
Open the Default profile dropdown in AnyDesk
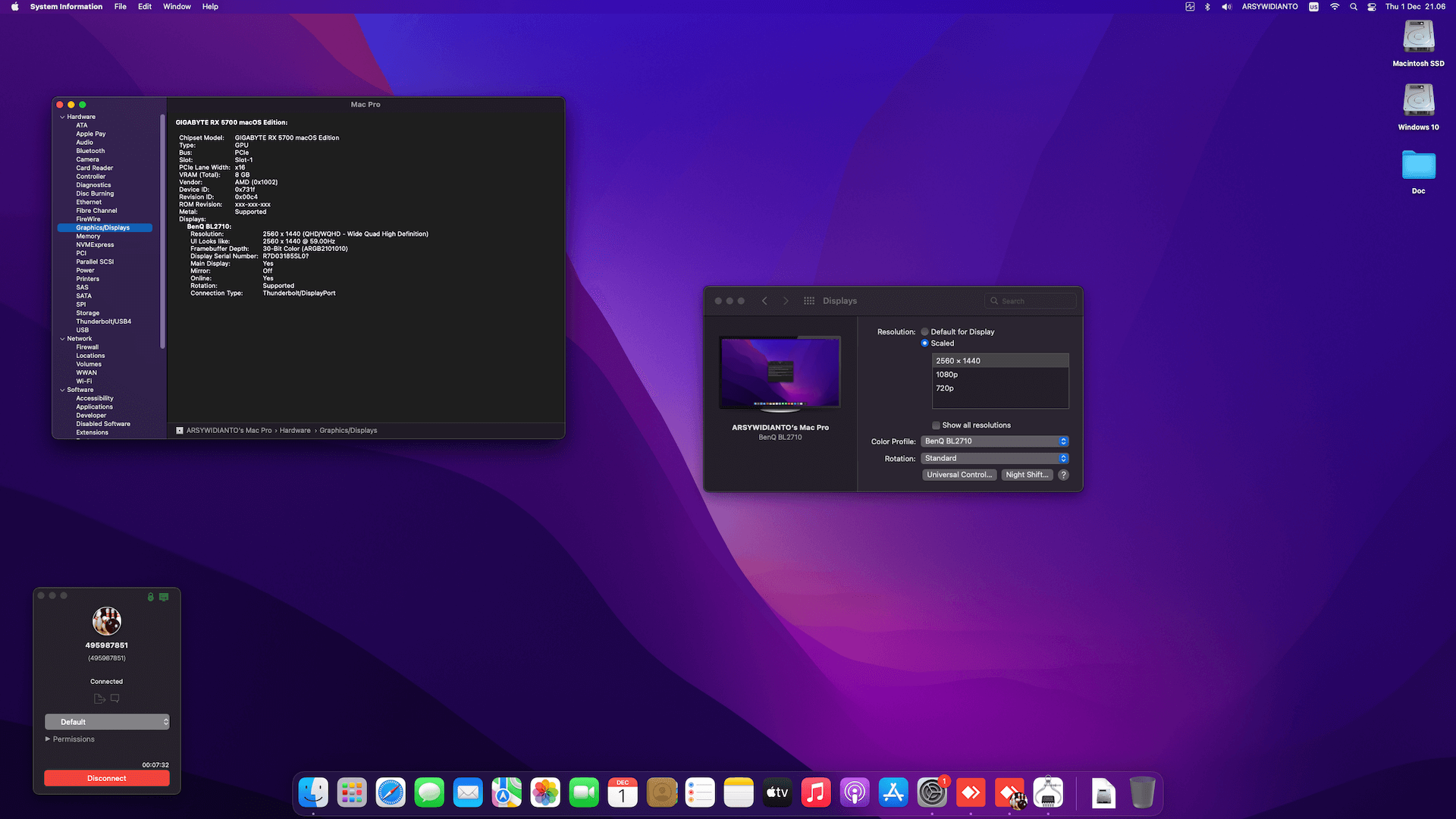tap(107, 722)
